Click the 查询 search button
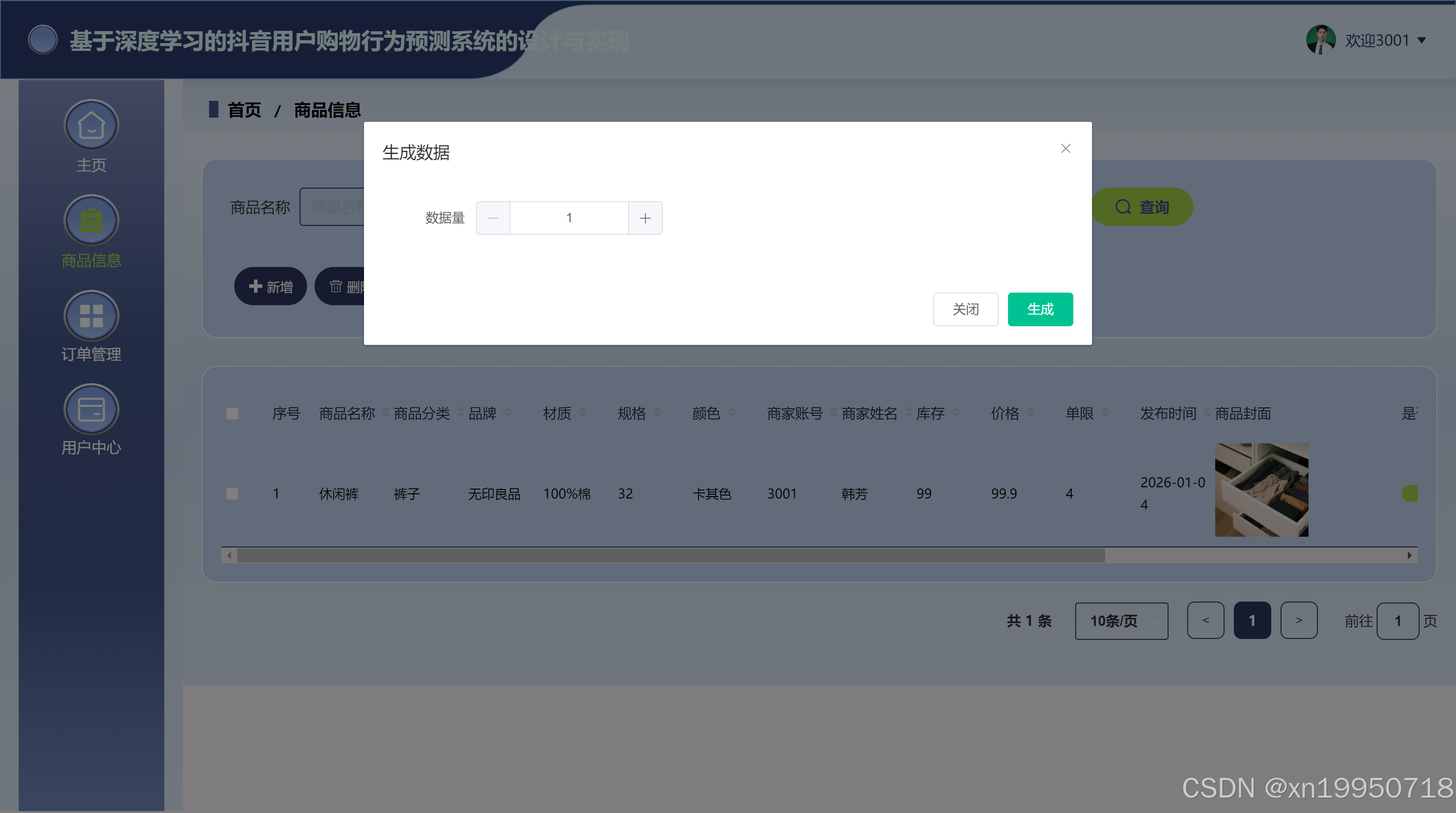1456x813 pixels. pos(1142,207)
